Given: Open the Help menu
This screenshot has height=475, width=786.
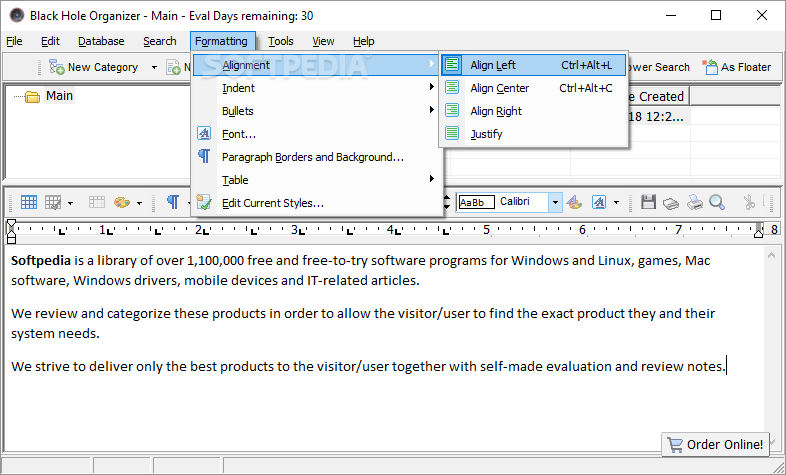Looking at the screenshot, I should click(363, 41).
